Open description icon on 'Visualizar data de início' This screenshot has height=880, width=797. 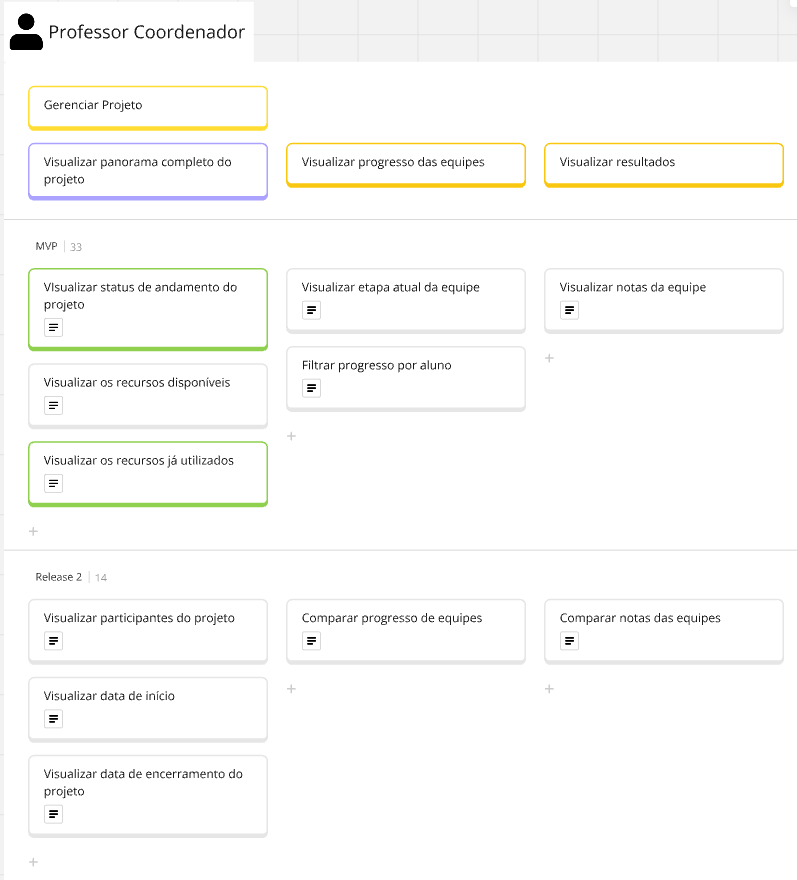click(53, 718)
